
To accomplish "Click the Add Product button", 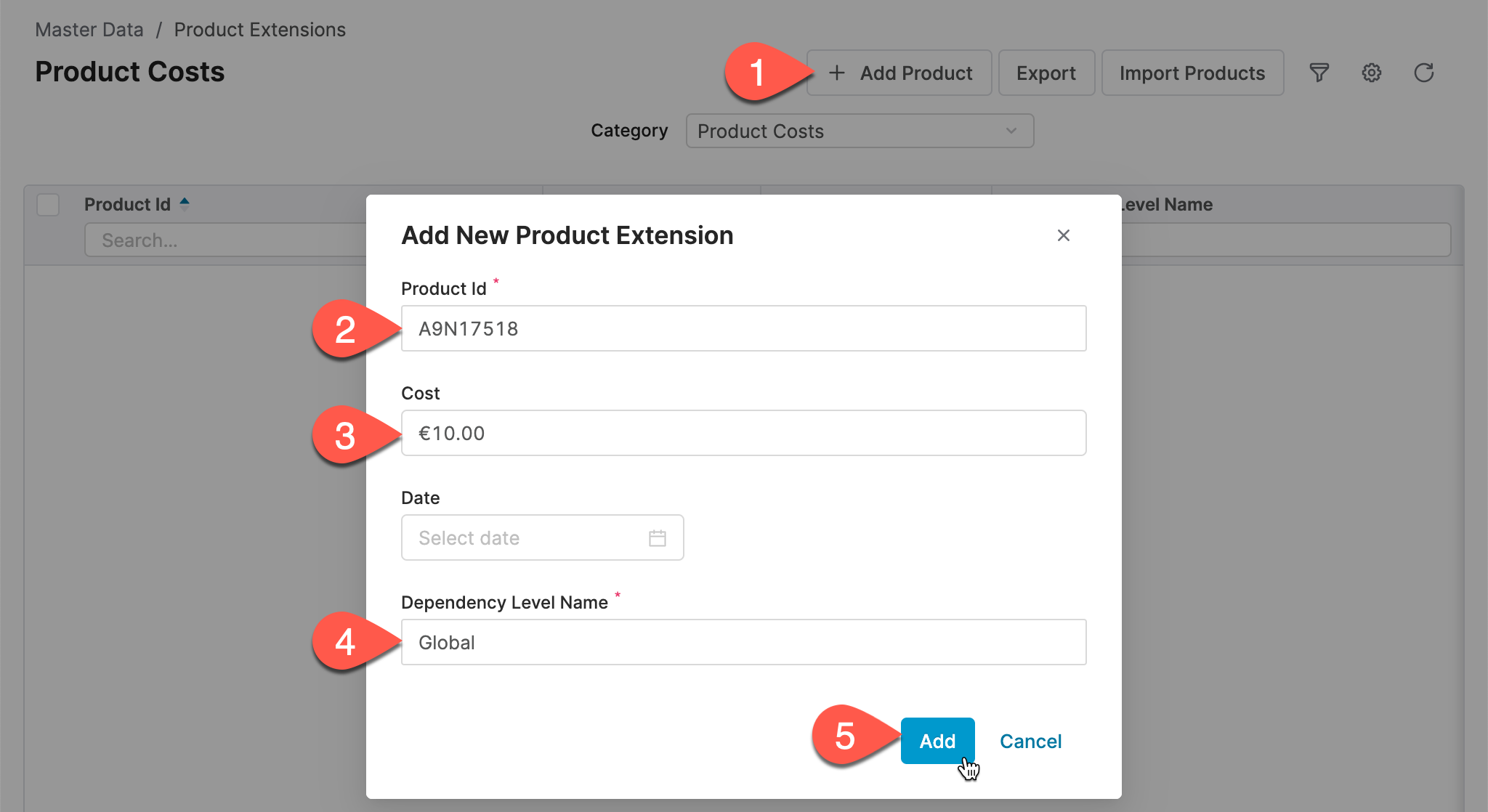I will [x=899, y=73].
